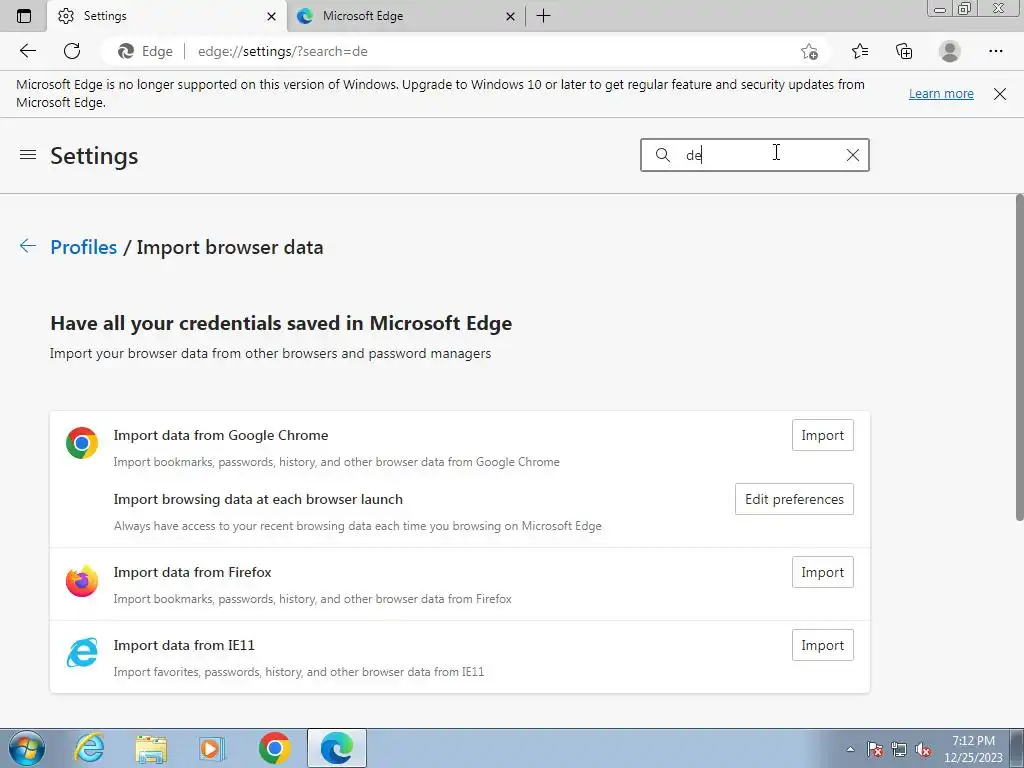The width and height of the screenshot is (1024, 768).
Task: Open the Favorites list icon
Action: click(x=859, y=51)
